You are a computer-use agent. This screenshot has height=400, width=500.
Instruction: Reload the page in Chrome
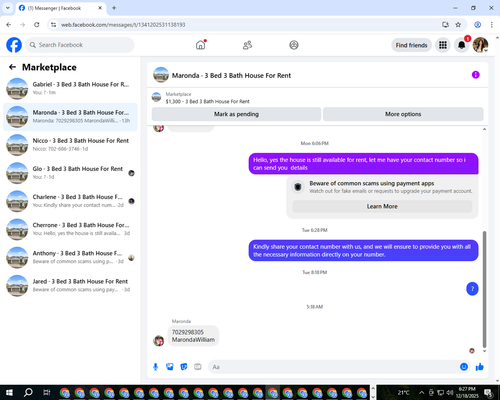click(37, 25)
